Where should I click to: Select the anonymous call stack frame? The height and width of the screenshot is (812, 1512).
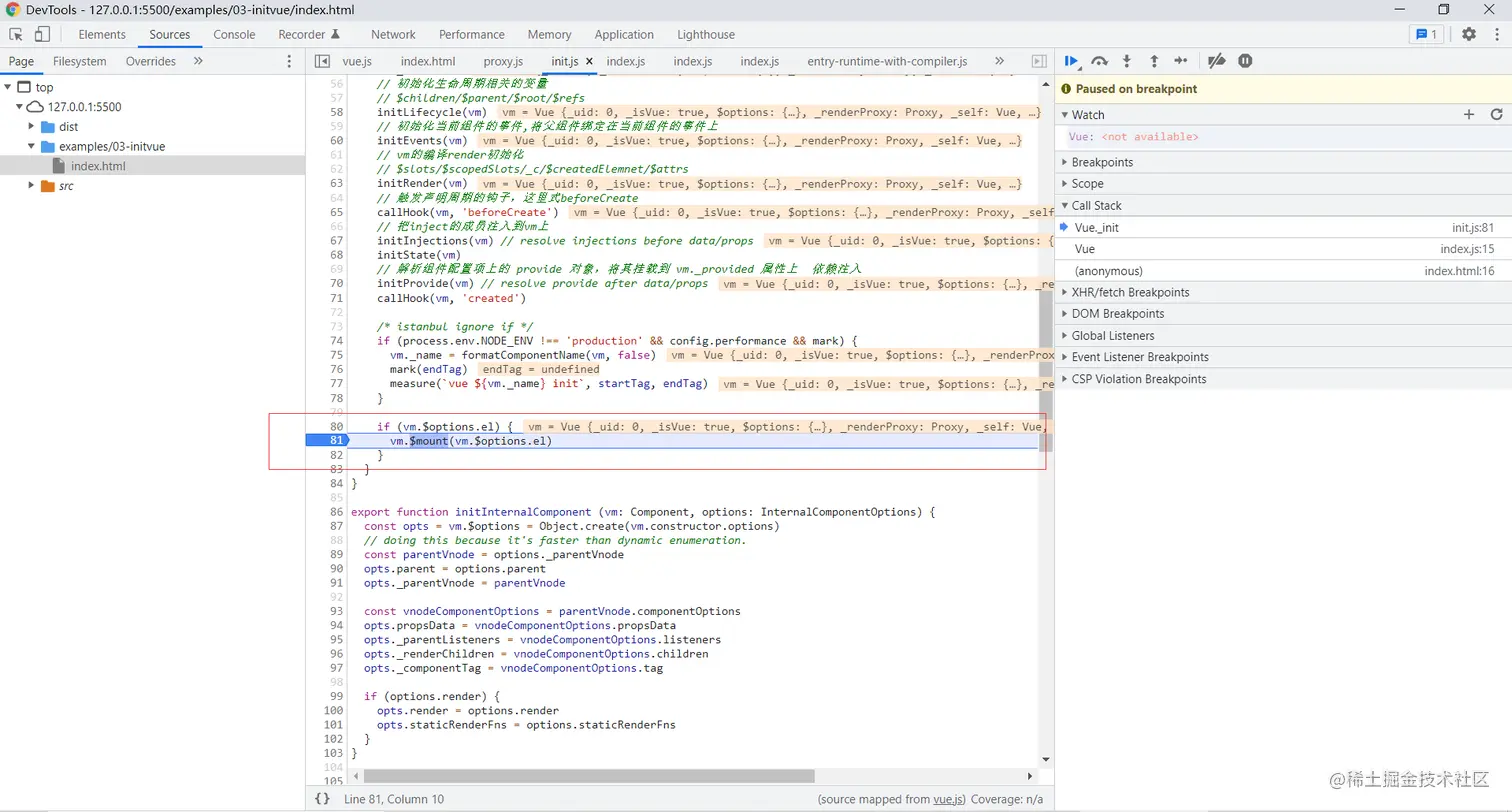1108,271
